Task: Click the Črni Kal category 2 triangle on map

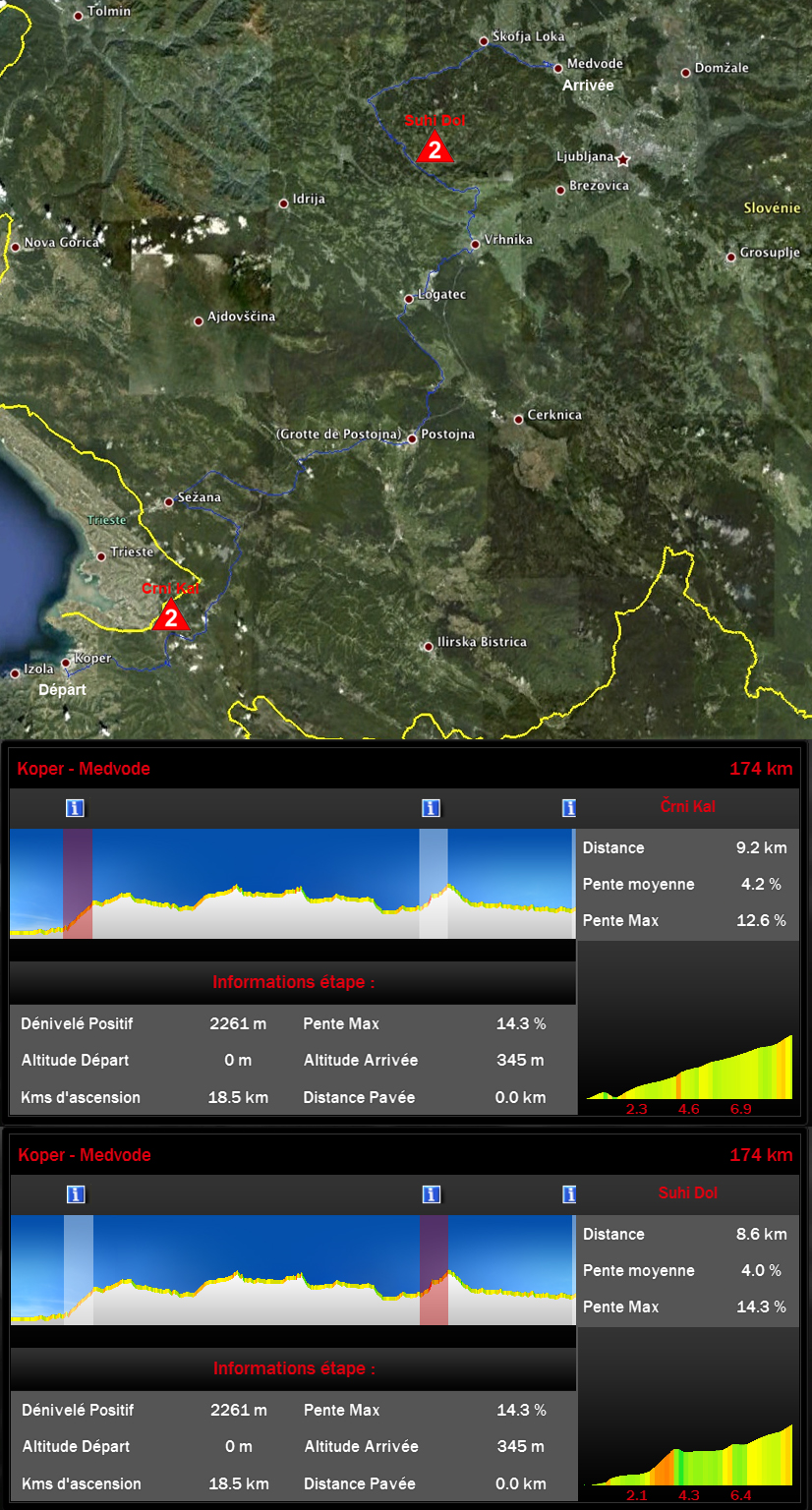Action: [170, 615]
